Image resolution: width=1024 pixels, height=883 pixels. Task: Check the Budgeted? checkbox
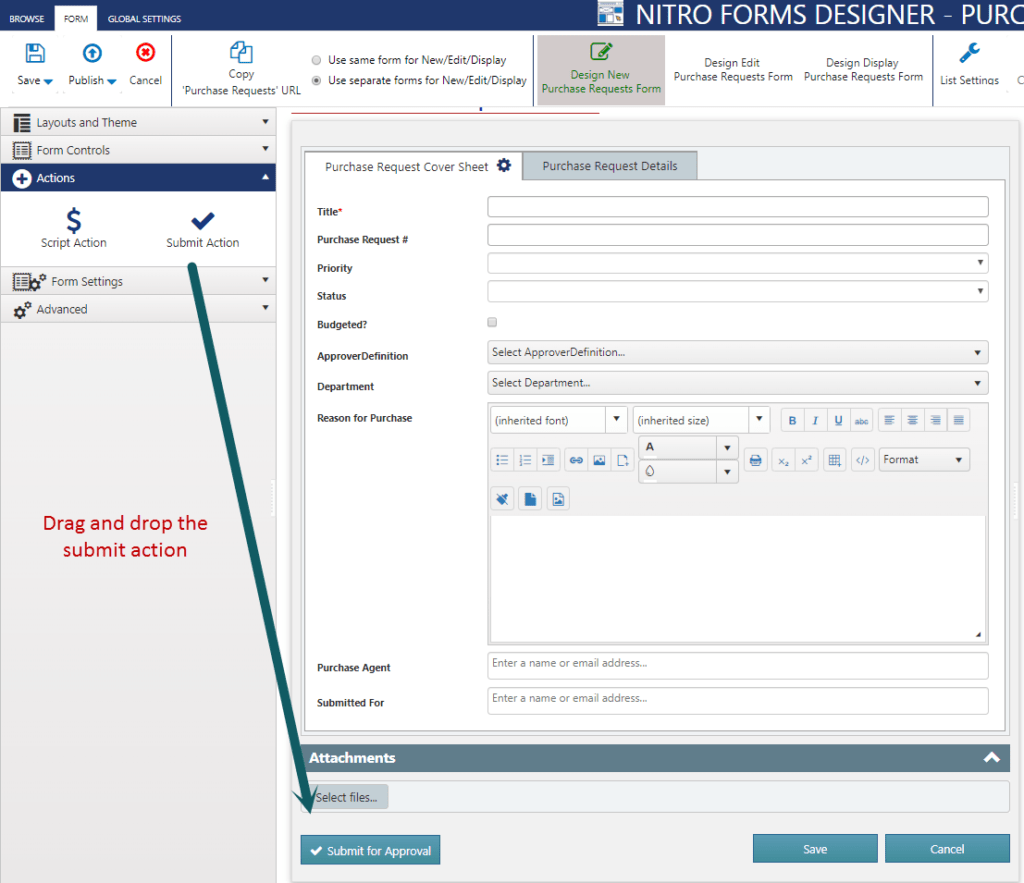[x=491, y=322]
